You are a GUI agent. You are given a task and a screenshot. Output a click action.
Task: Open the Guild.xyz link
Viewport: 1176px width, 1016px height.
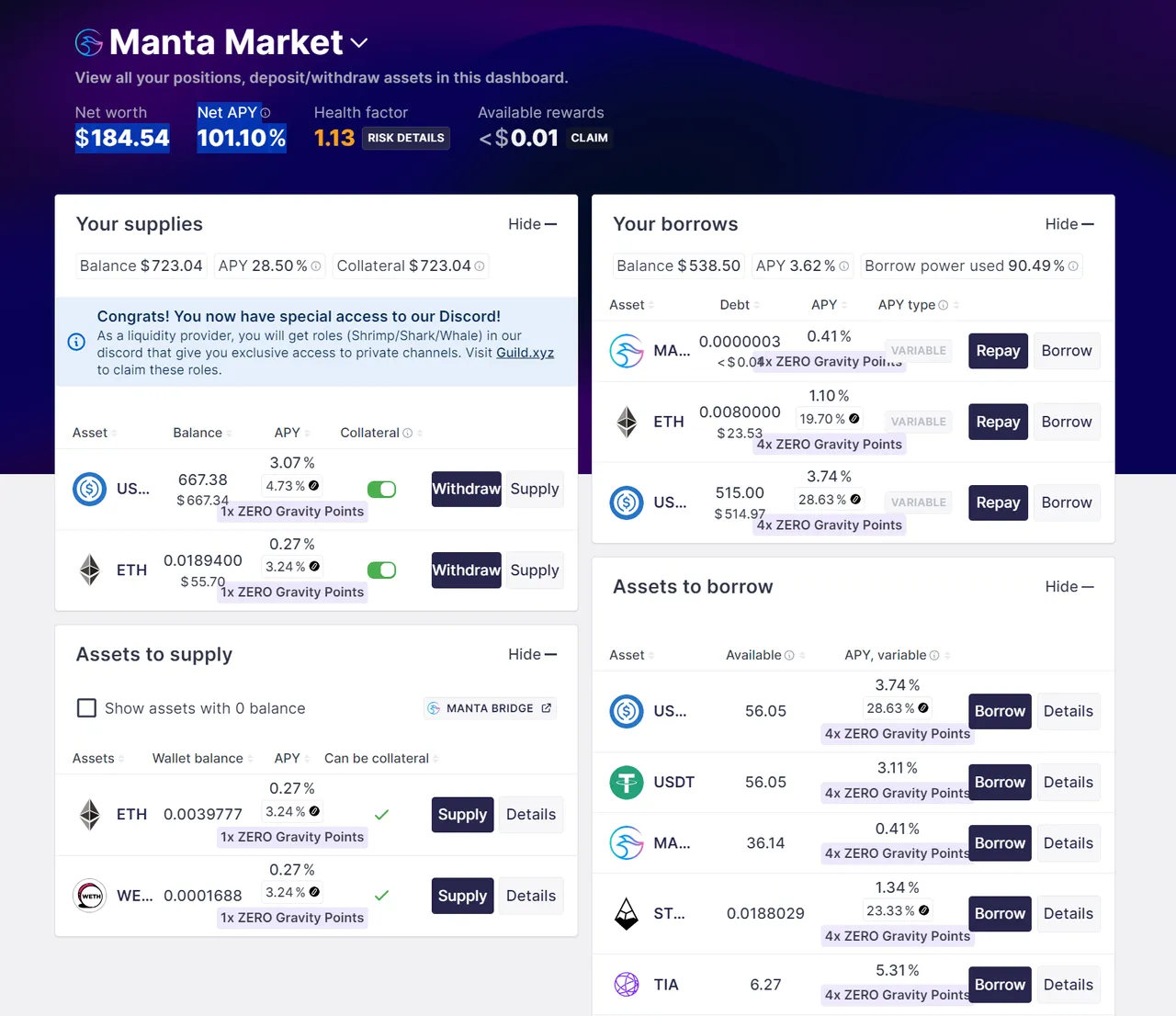(x=525, y=353)
